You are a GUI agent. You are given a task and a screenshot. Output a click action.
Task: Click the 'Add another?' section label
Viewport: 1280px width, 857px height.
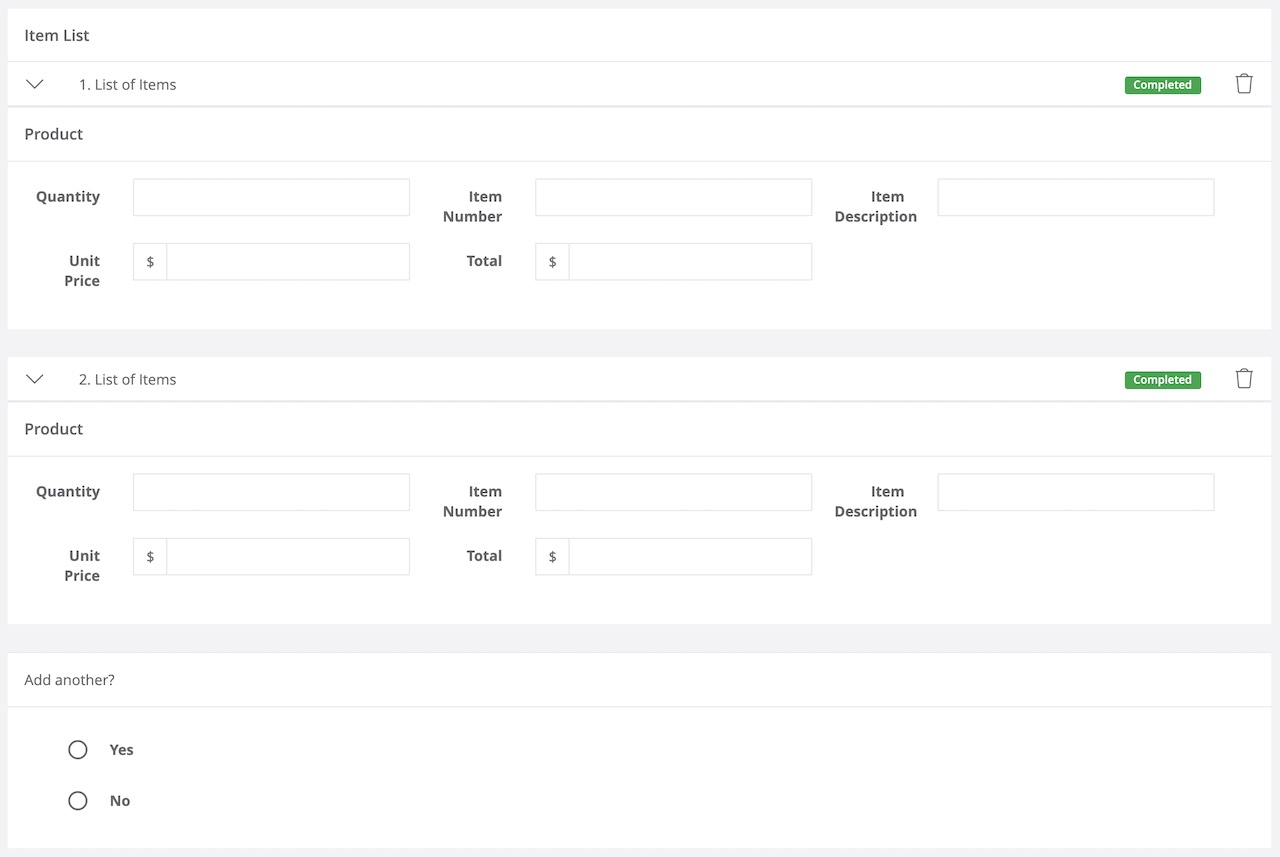coord(69,679)
